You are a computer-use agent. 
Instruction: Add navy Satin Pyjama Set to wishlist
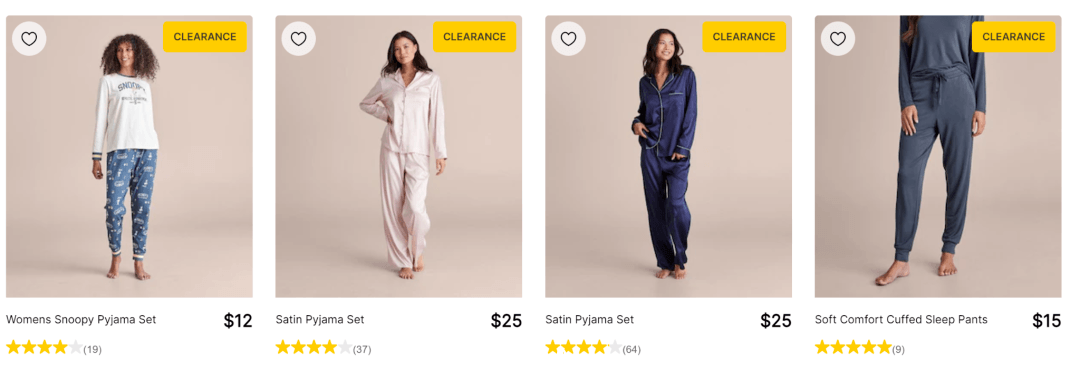(568, 39)
